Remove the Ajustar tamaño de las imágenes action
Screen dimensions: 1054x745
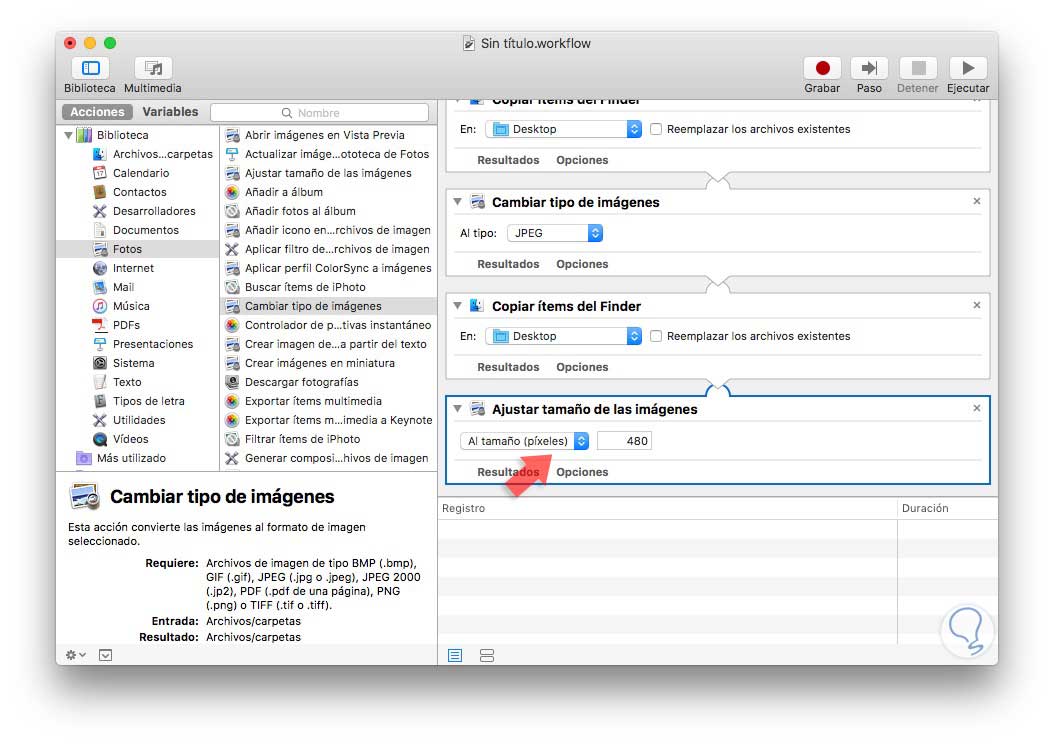977,408
